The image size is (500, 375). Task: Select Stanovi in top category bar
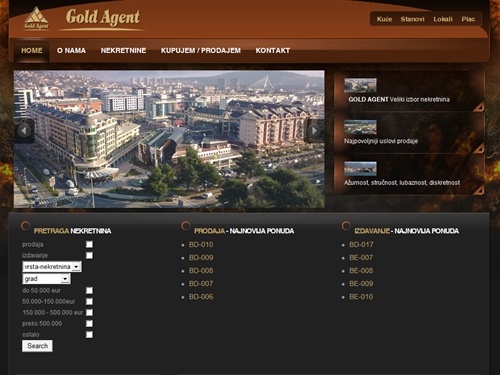412,19
